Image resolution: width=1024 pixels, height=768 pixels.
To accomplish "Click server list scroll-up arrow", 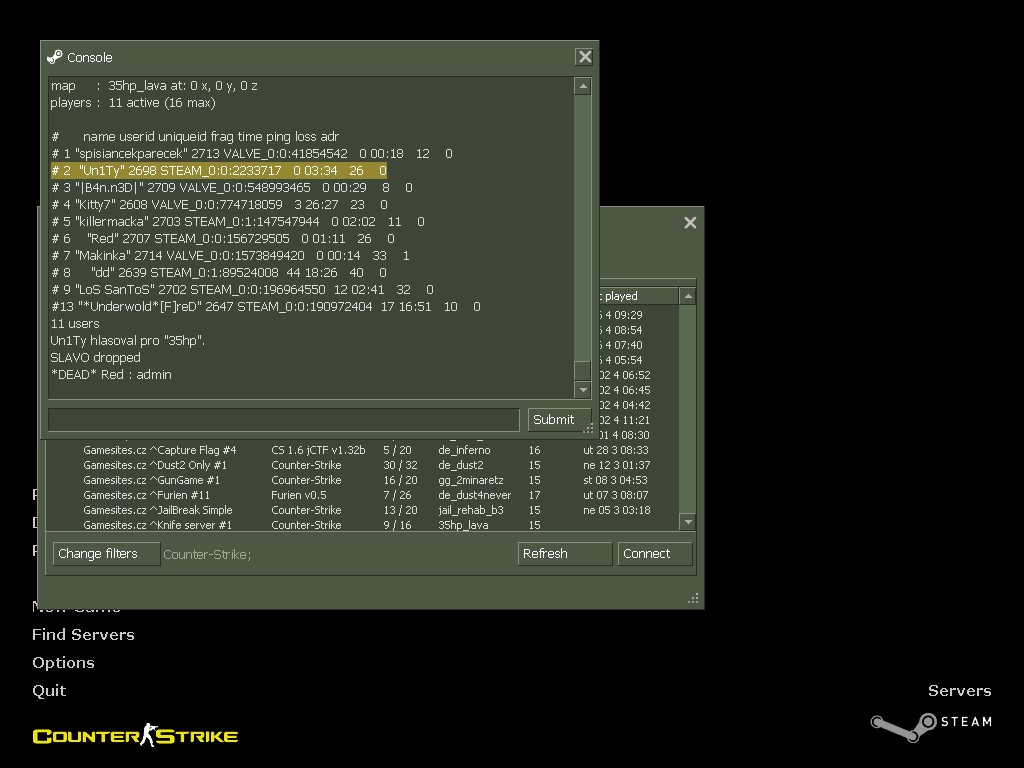I will [688, 296].
